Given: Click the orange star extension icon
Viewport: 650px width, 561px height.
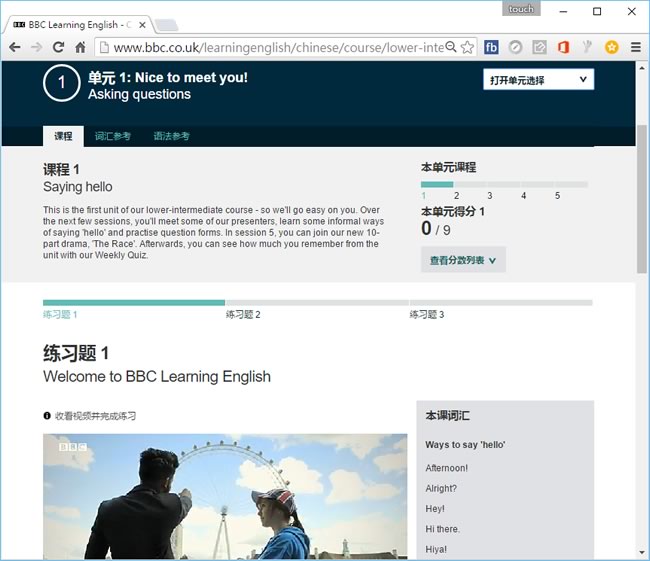Looking at the screenshot, I should coord(611,47).
